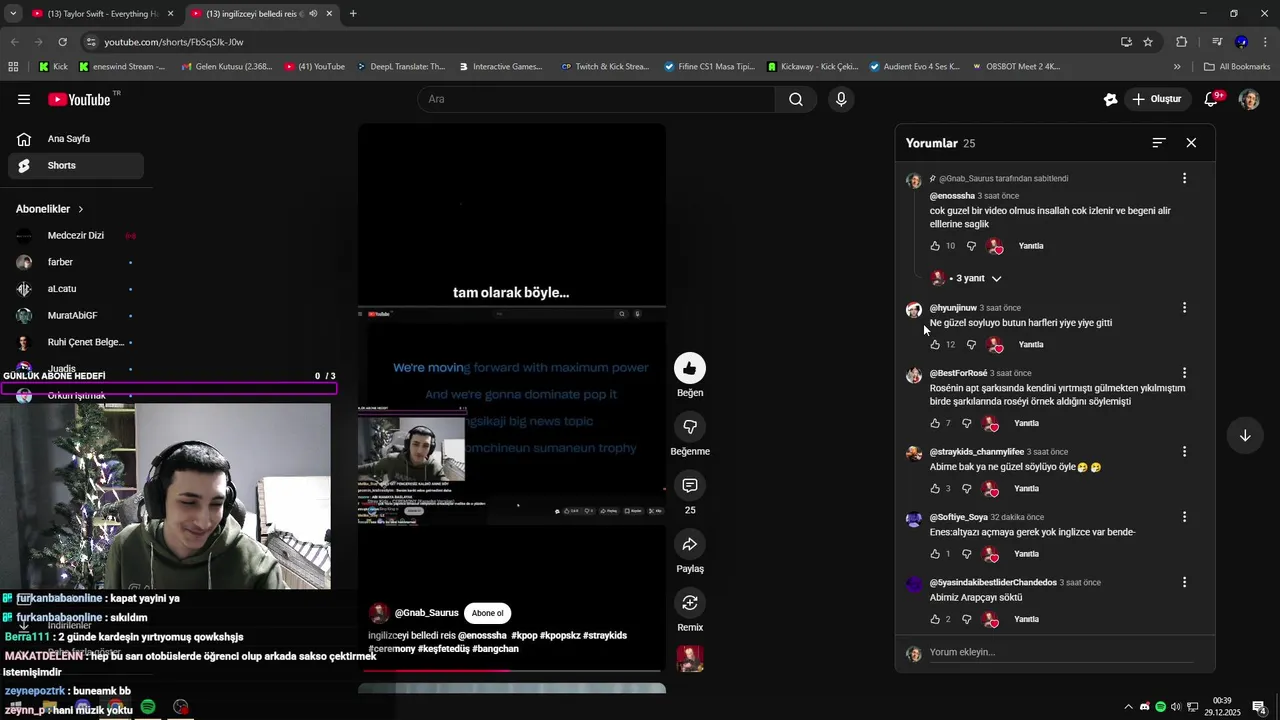
Task: Open the Remix option
Action: (690, 603)
